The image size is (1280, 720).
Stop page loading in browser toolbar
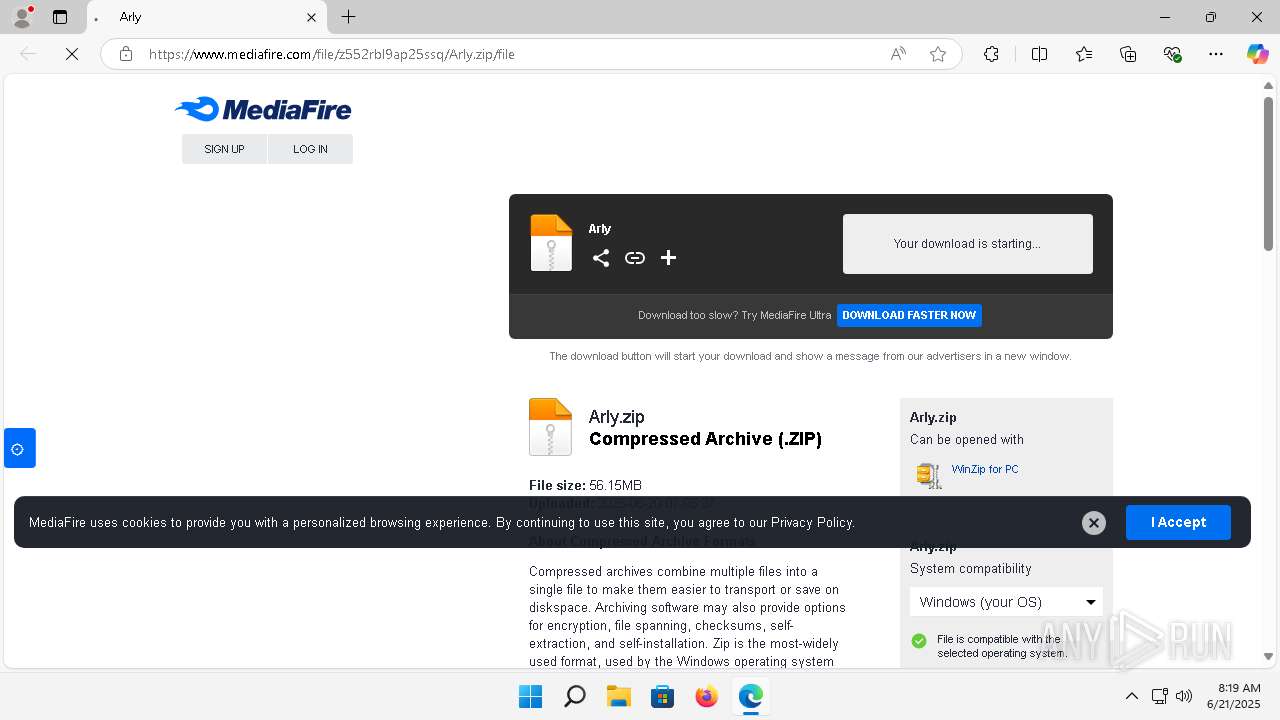click(x=72, y=54)
